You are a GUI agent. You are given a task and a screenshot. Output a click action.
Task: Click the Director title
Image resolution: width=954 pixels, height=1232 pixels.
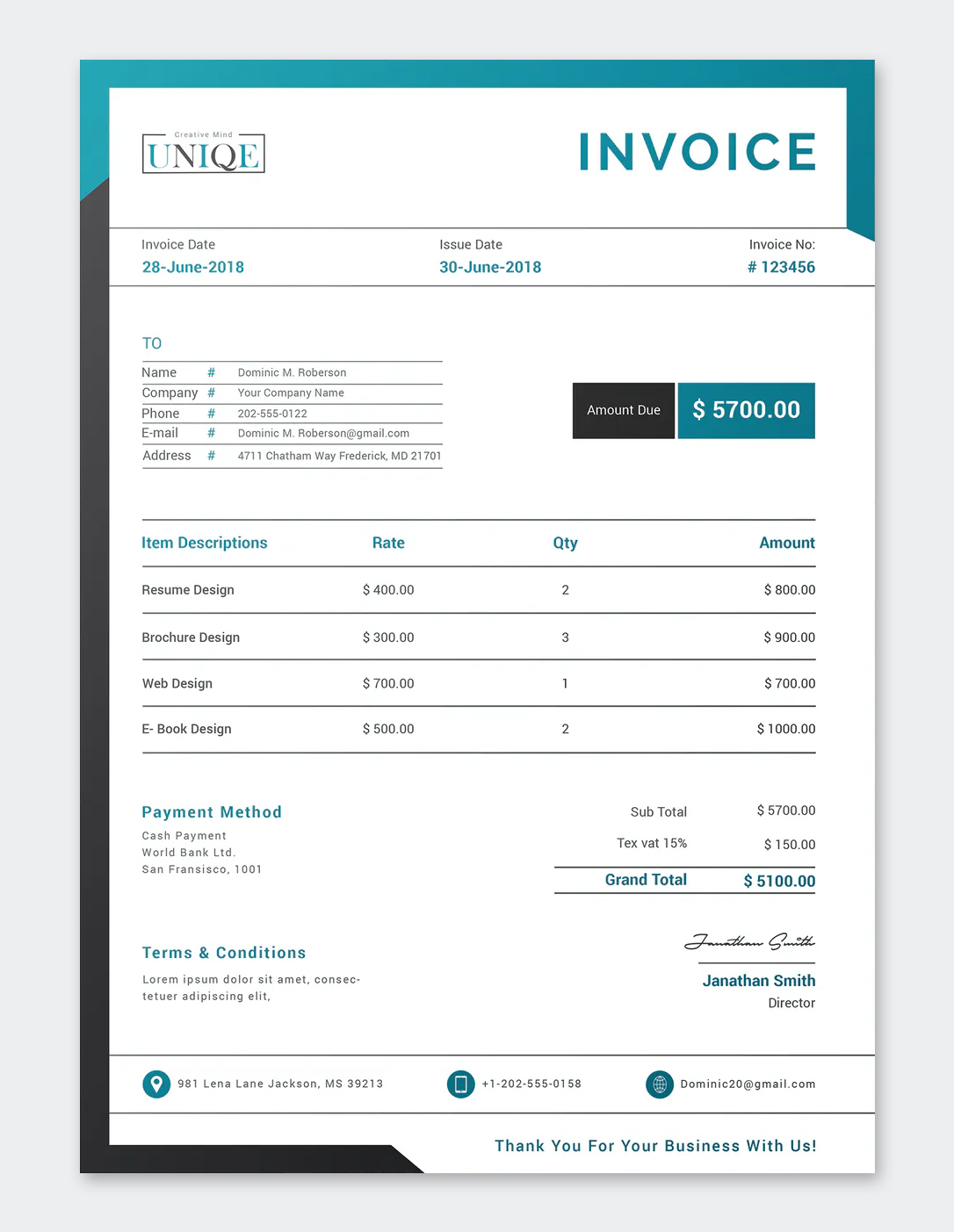pyautogui.click(x=791, y=1003)
